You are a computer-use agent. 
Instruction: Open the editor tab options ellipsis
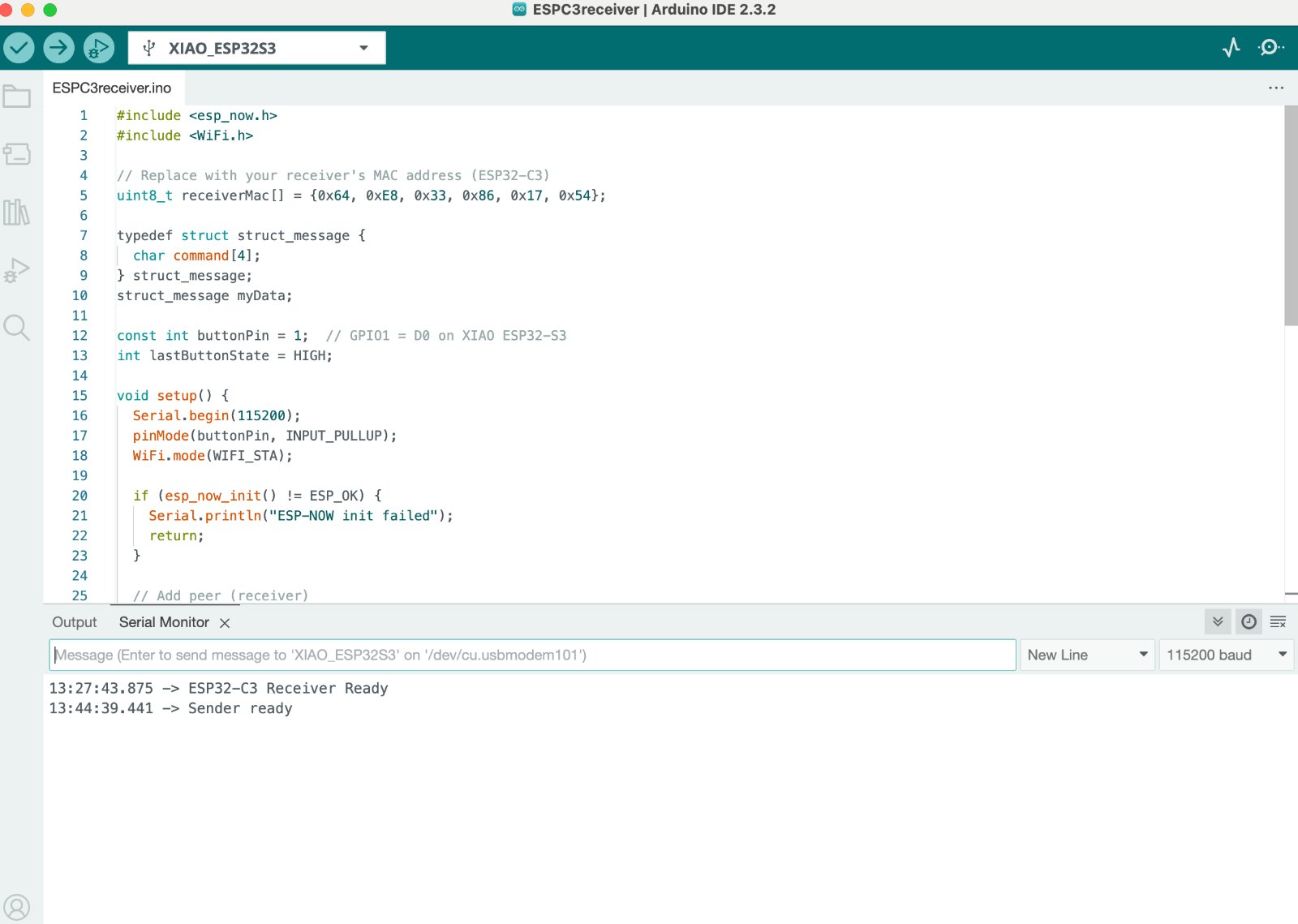1276,88
